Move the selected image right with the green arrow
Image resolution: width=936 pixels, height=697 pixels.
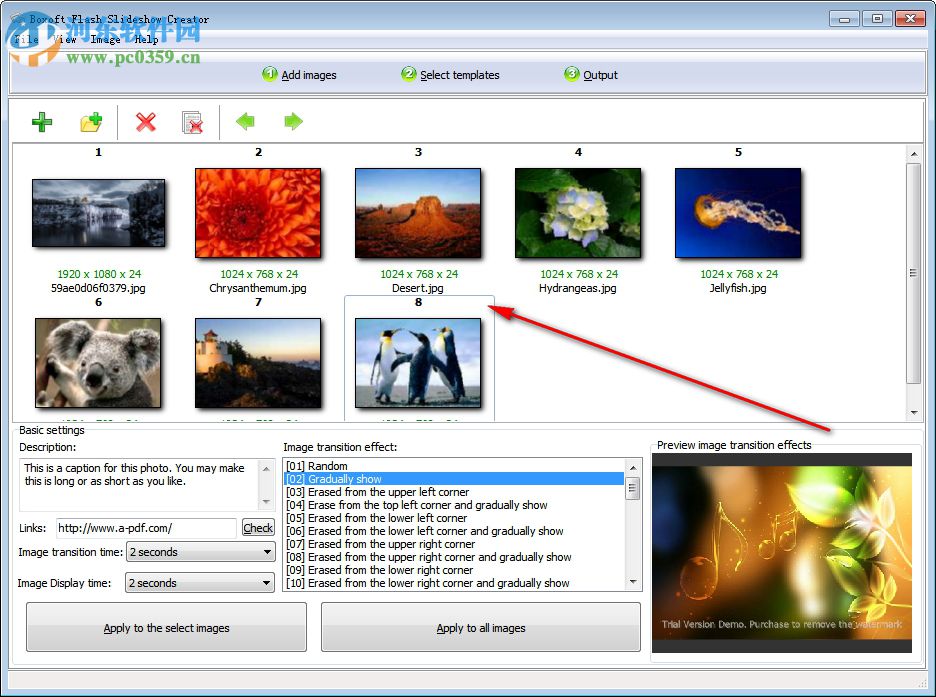tap(292, 121)
